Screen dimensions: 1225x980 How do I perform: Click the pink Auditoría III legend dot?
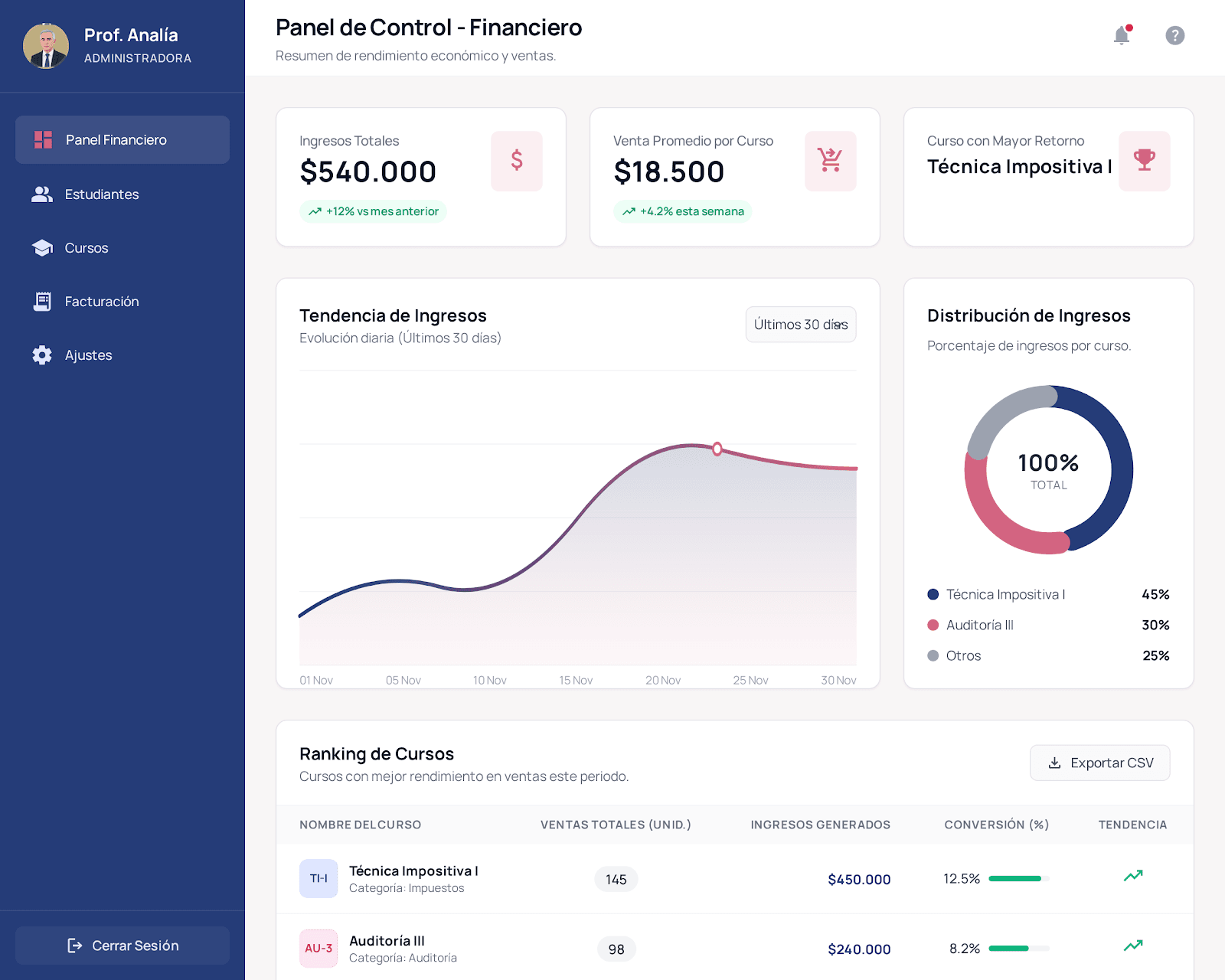pyautogui.click(x=933, y=625)
